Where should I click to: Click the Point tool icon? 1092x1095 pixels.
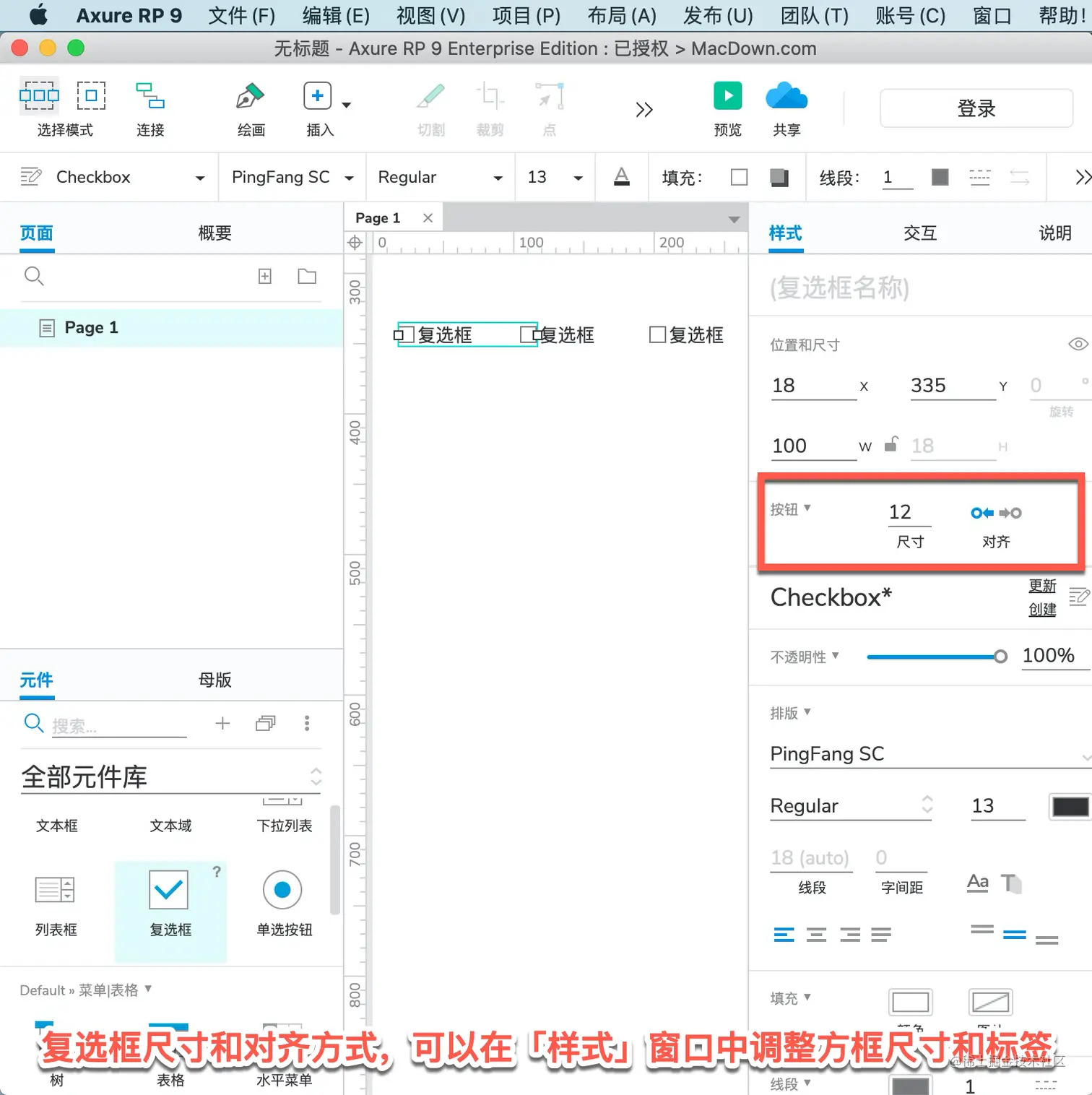549,95
